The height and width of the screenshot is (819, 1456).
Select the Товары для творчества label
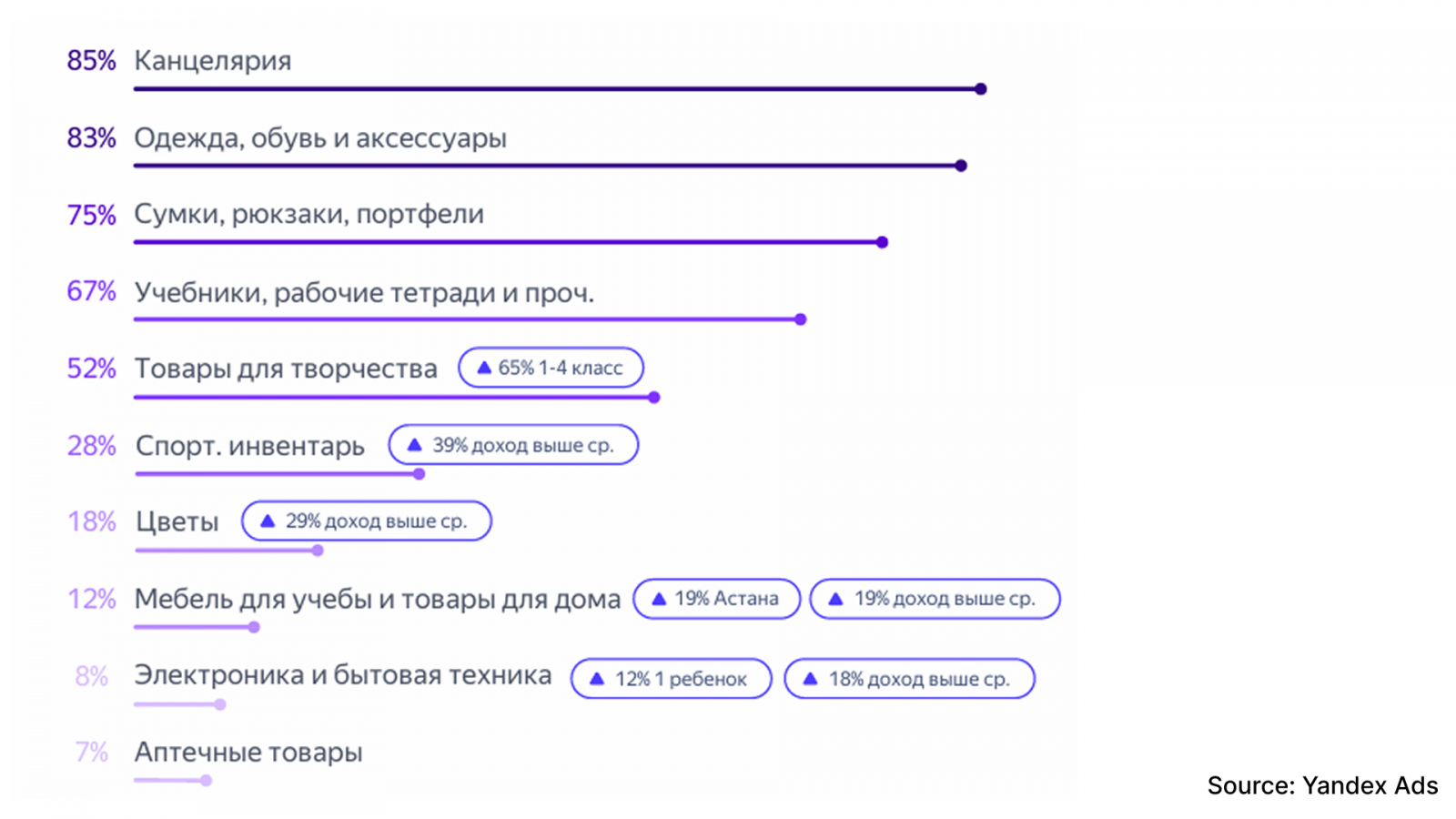tap(286, 369)
